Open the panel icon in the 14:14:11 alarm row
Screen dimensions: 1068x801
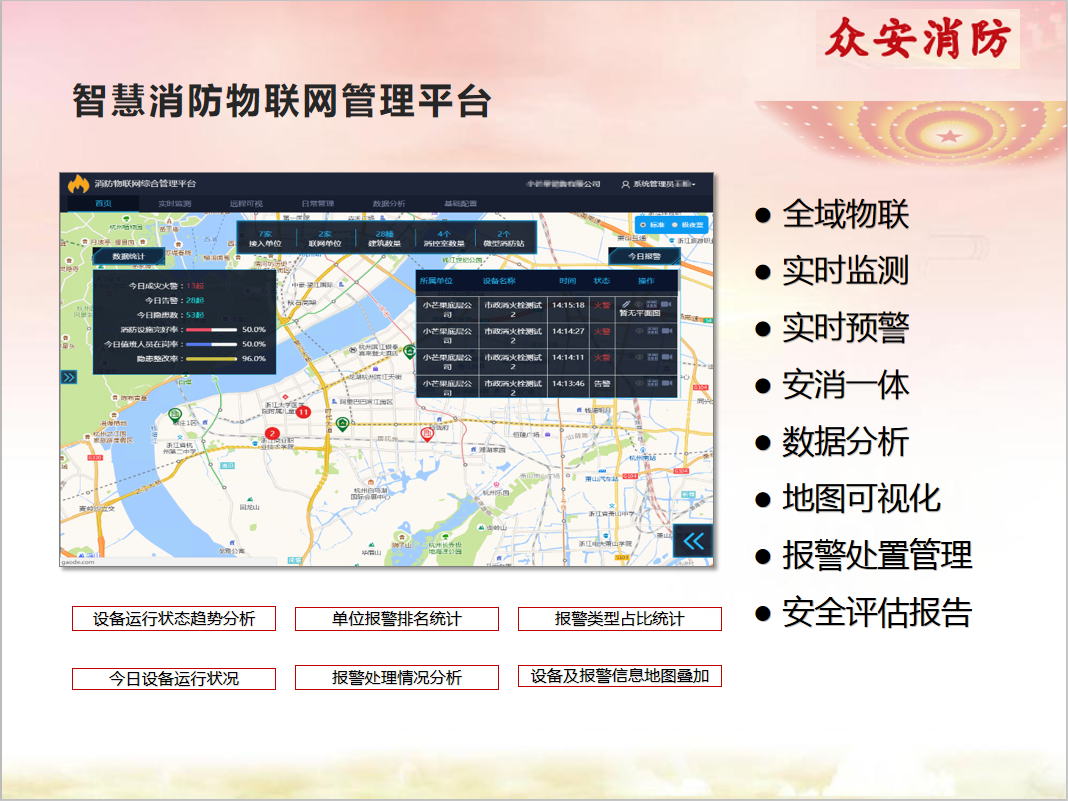click(653, 356)
